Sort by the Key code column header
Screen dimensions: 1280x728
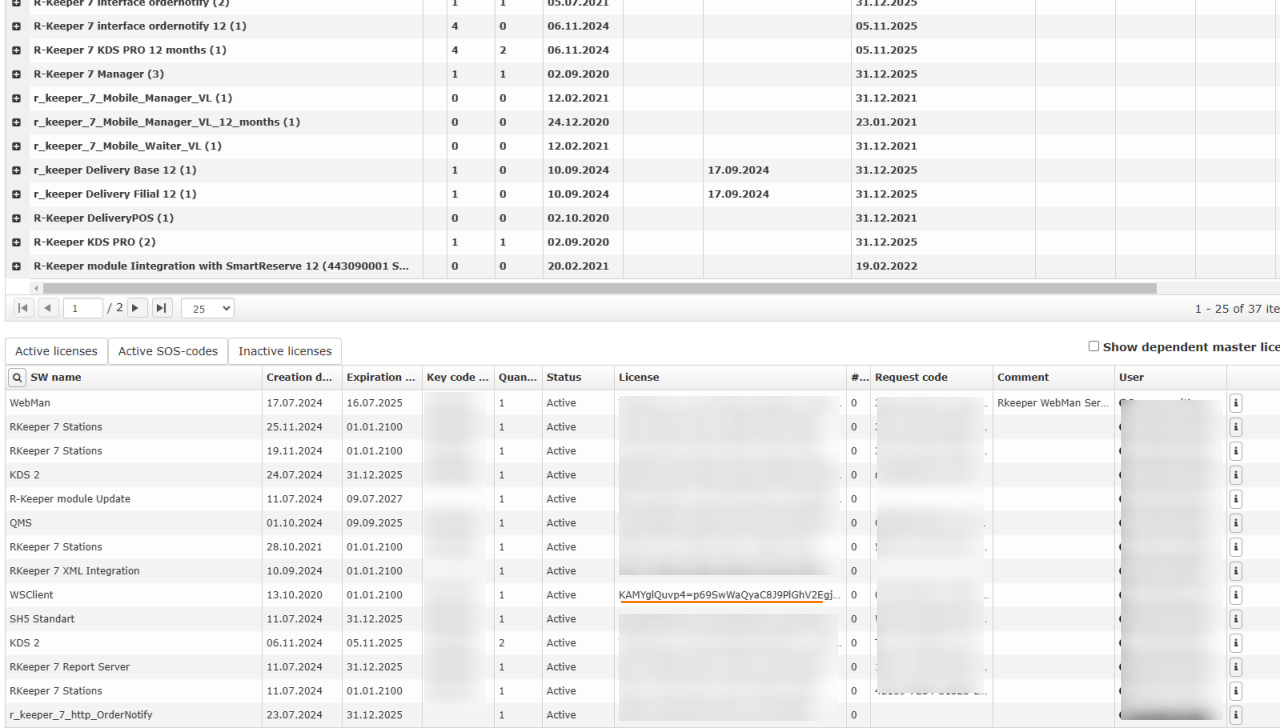457,377
